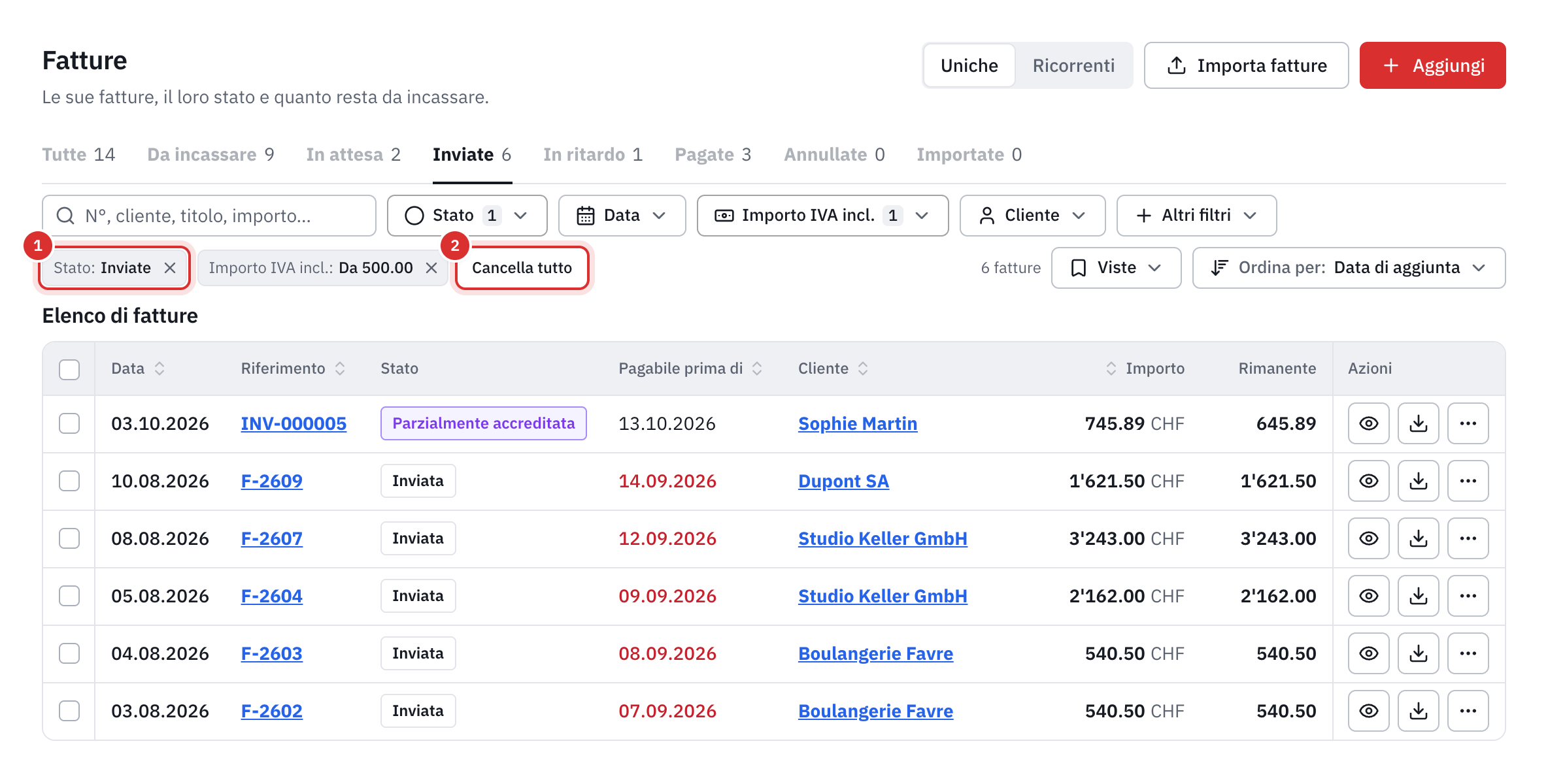Image resolution: width=1548 pixels, height=784 pixels.
Task: Download invoice F-2603
Action: [1418, 653]
